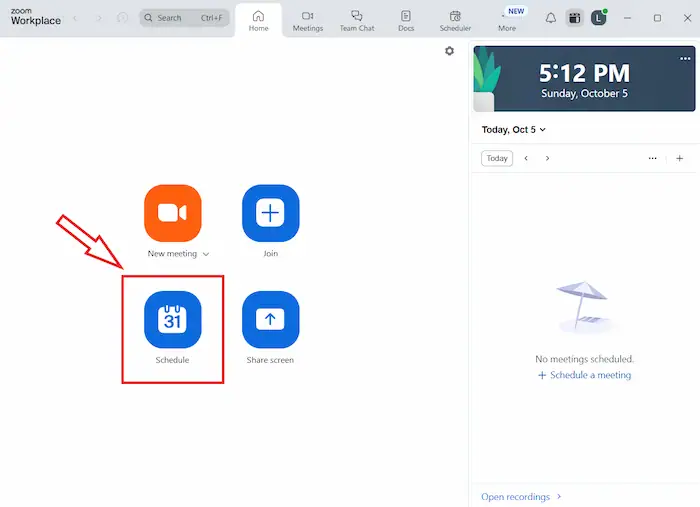This screenshot has height=507, width=700.
Task: Open the Open recordings link
Action: 516,496
